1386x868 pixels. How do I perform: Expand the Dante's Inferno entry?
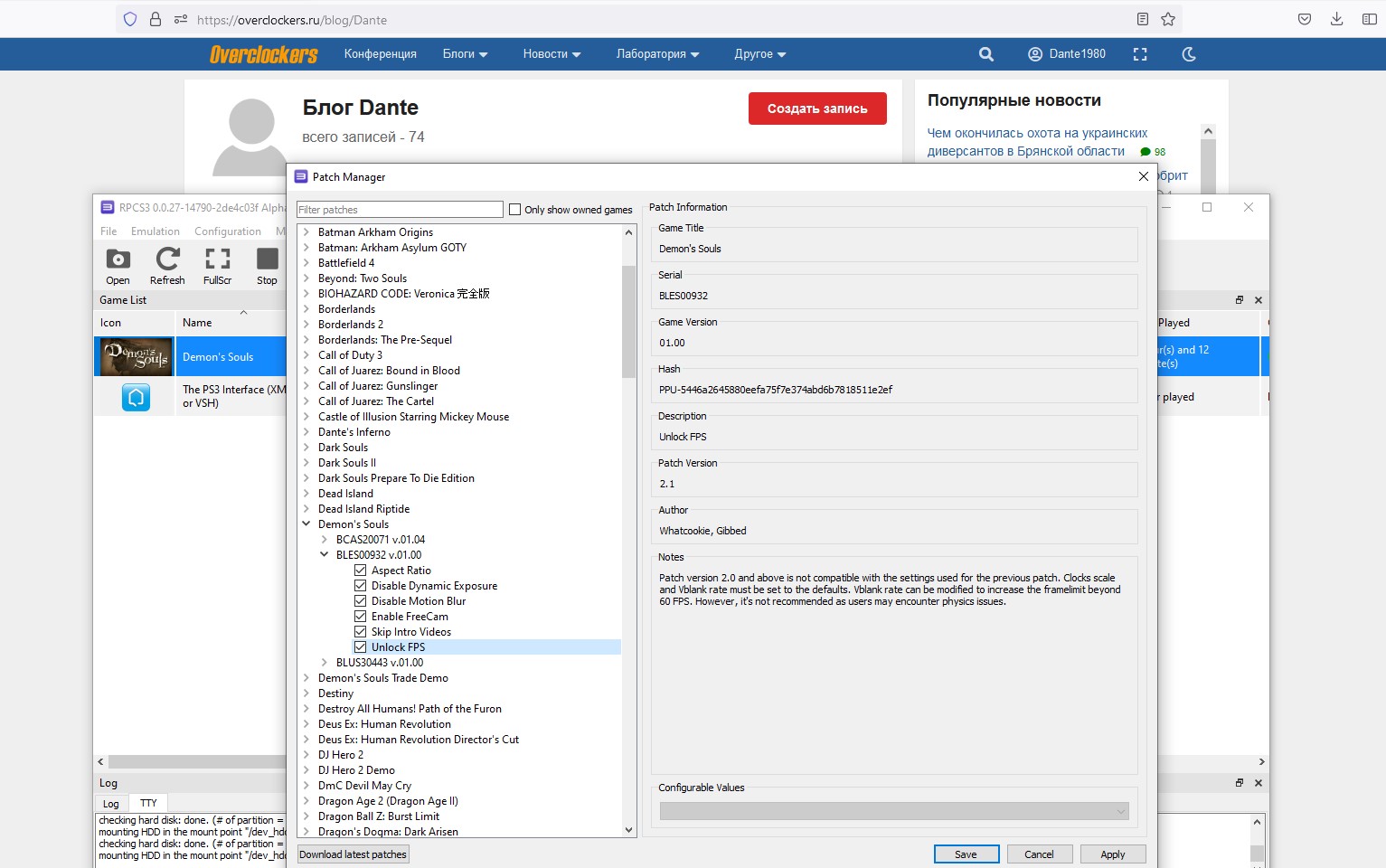tap(306, 432)
